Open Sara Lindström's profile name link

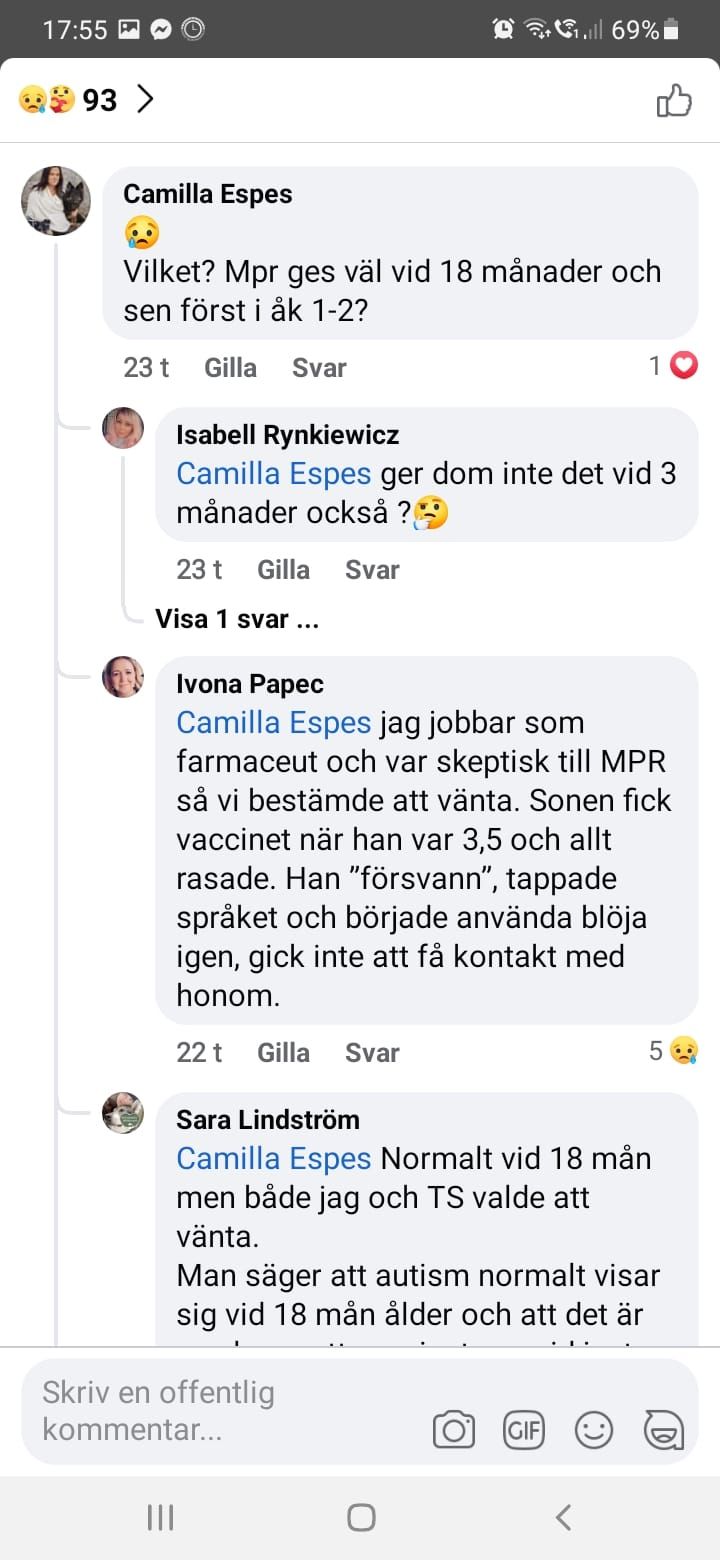pyautogui.click(x=268, y=1120)
